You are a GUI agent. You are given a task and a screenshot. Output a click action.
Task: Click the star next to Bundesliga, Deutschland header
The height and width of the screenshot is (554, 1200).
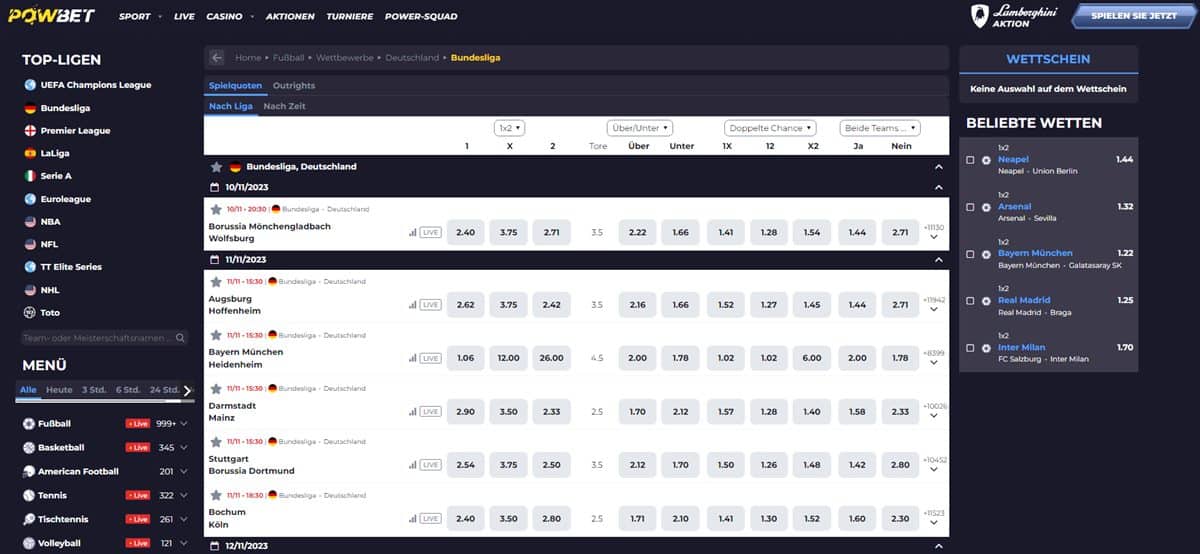tap(216, 167)
